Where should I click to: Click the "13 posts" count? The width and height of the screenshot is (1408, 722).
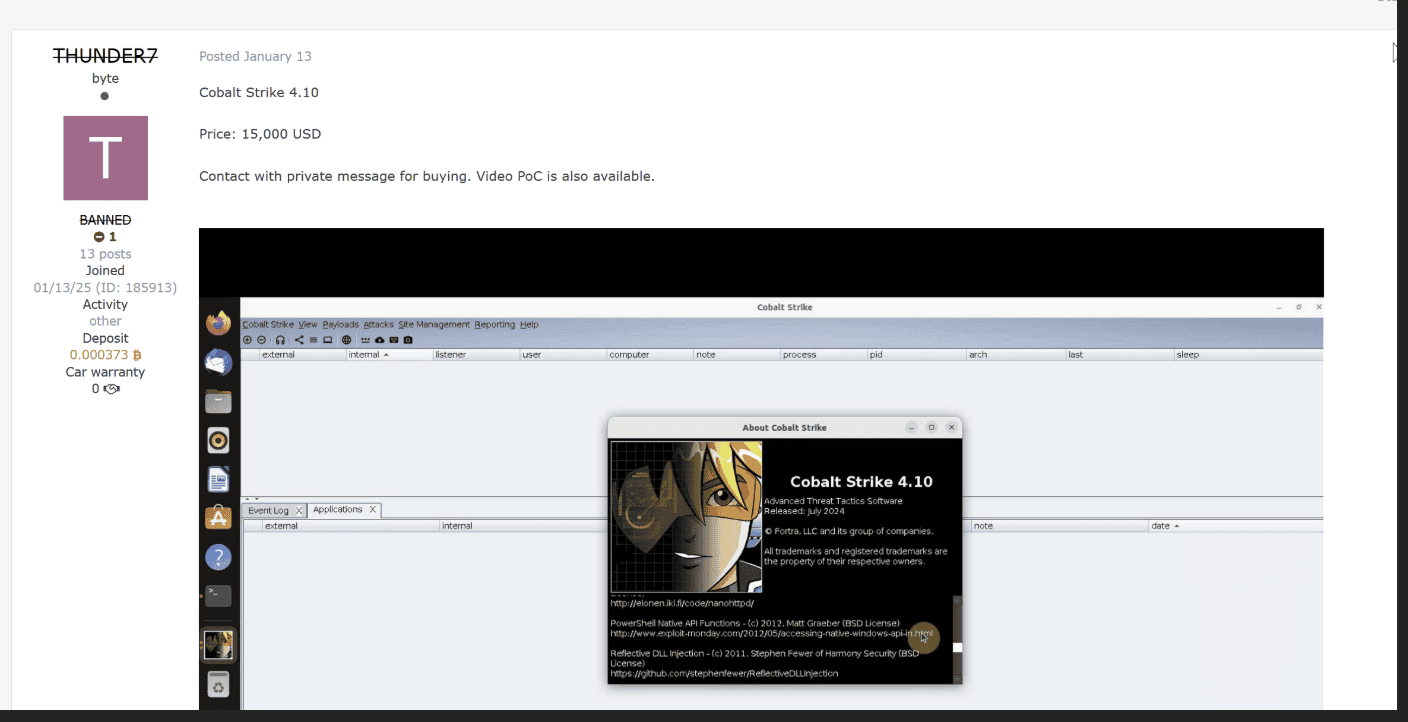pyautogui.click(x=105, y=254)
